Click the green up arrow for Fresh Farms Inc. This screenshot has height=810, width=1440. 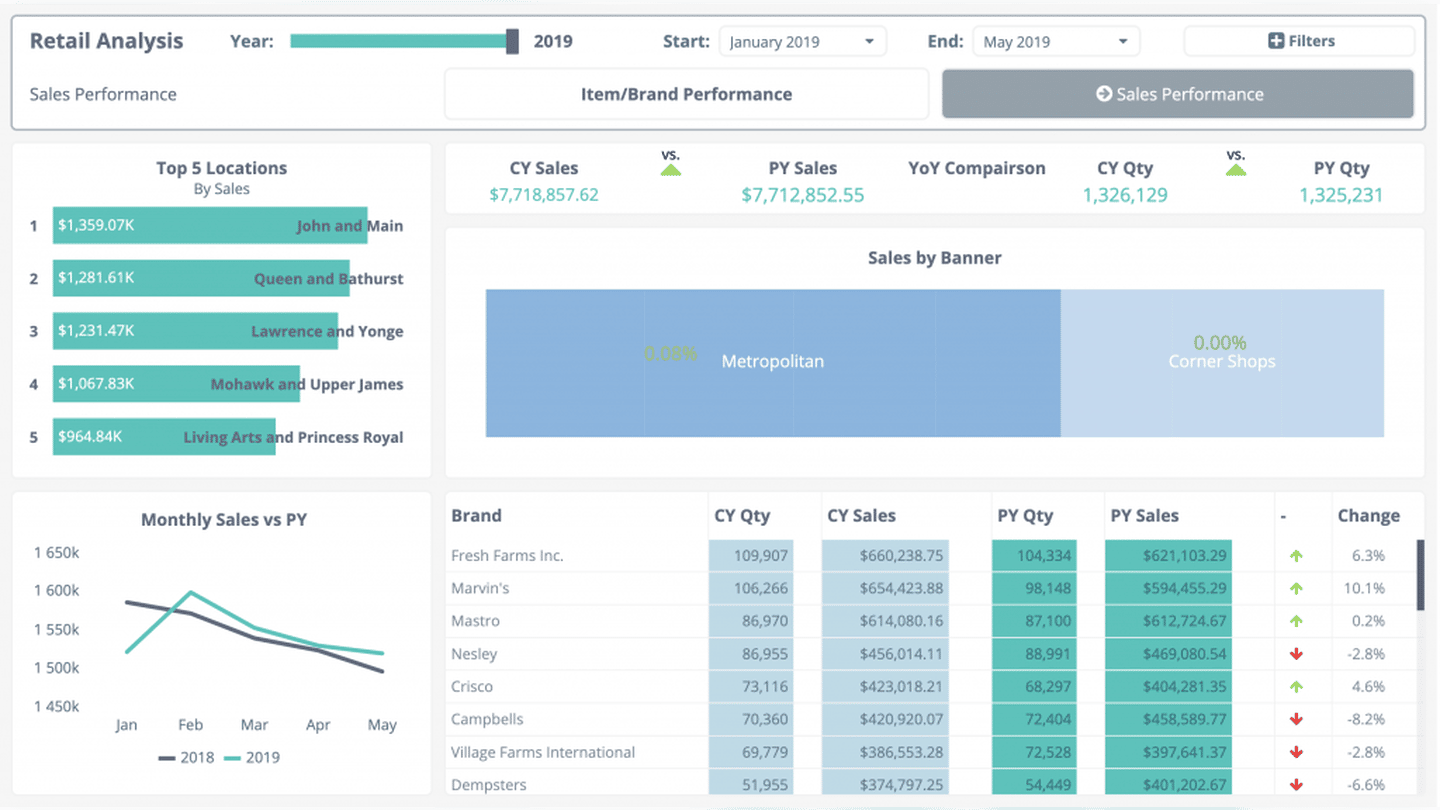tap(1296, 556)
